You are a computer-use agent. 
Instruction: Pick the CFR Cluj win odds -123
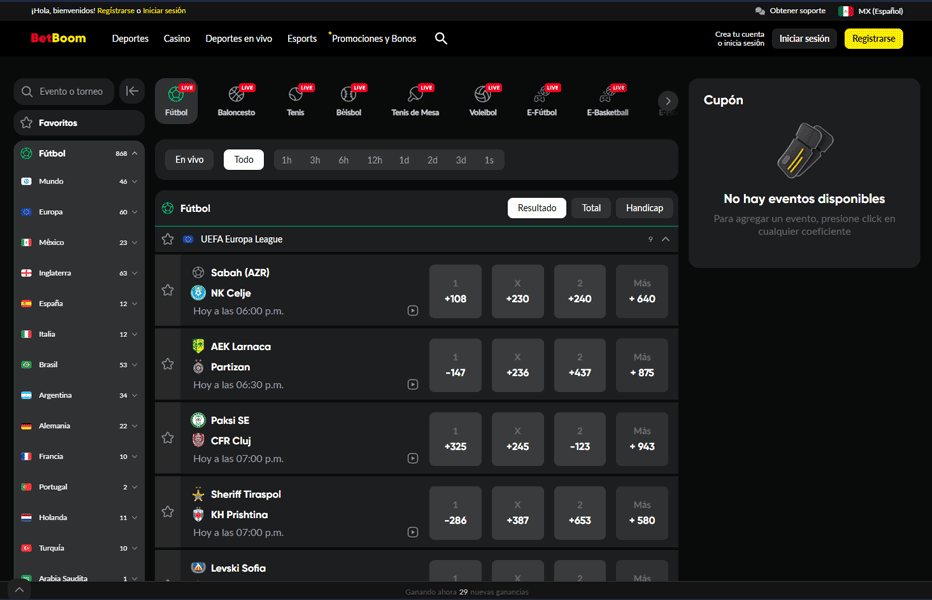pos(580,439)
